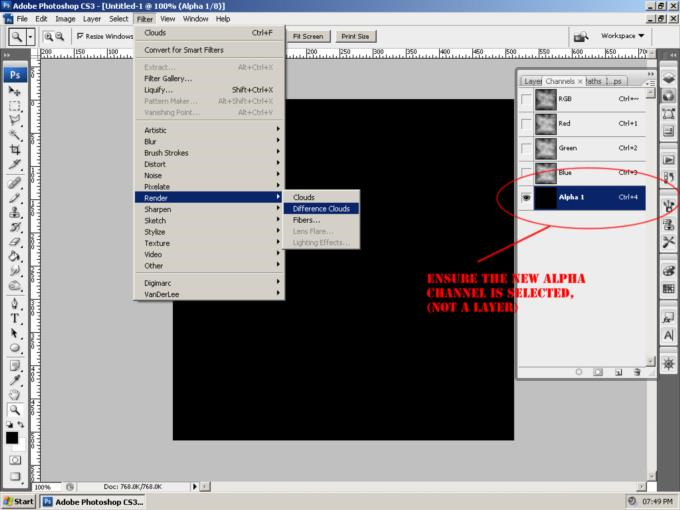This screenshot has width=680, height=510.
Task: Reset default foreground and background colors
Action: point(10,425)
